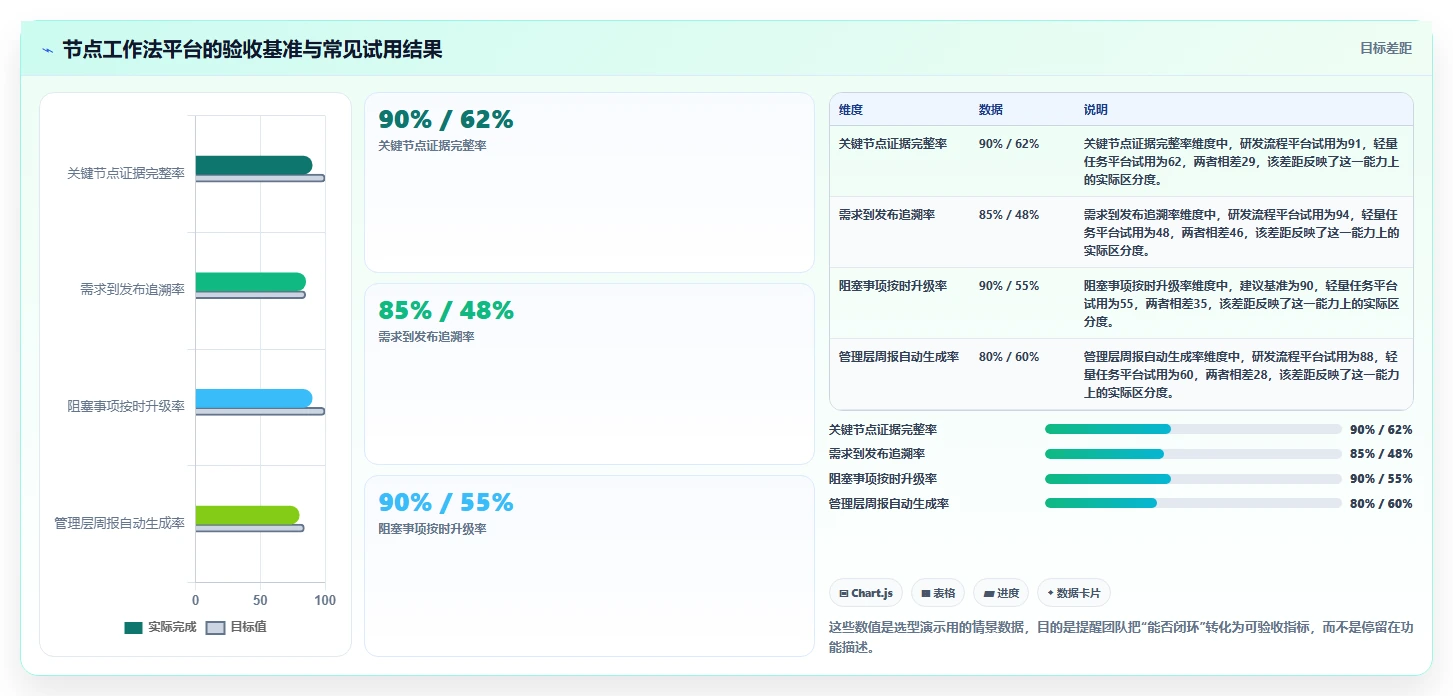
Task: Click the 关键节点证据完整率 progress bar
Action: pyautogui.click(x=1193, y=429)
